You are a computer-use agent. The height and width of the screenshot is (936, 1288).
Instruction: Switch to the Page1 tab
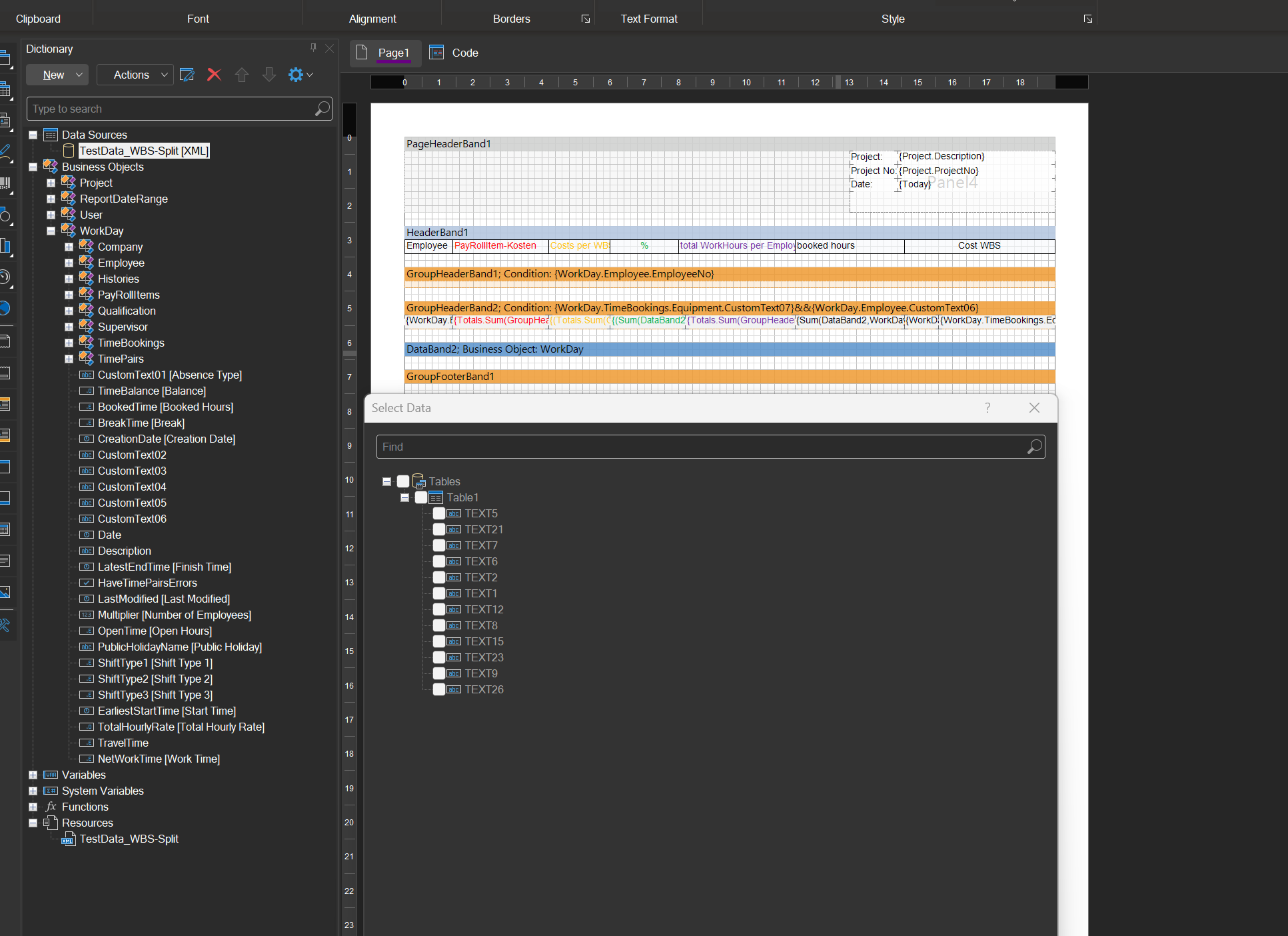coord(384,53)
